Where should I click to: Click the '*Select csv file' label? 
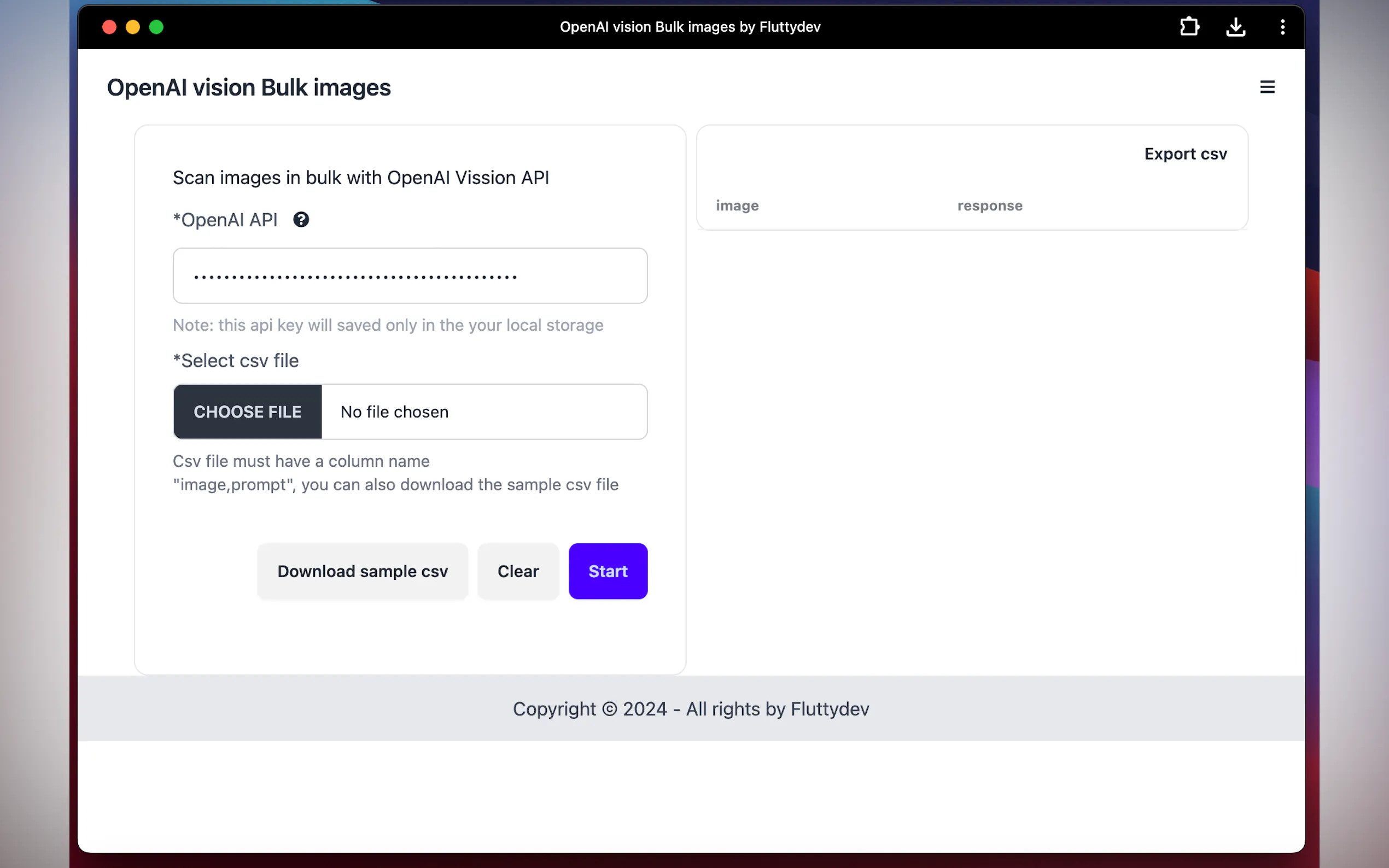tap(236, 361)
